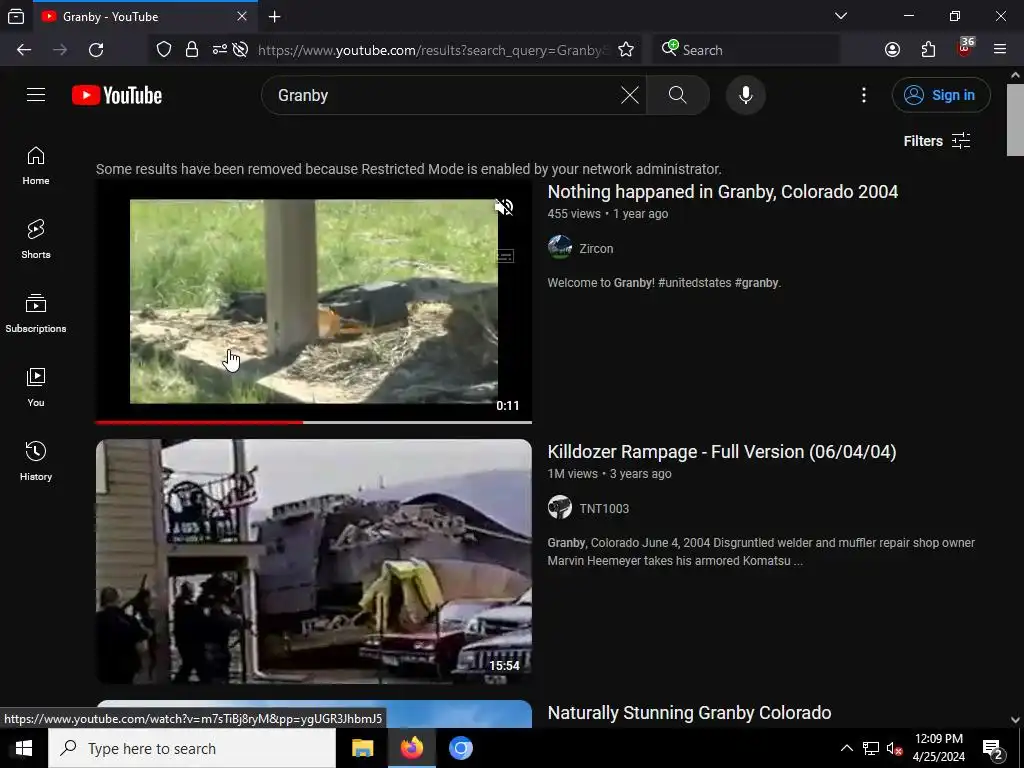This screenshot has width=1024, height=768.
Task: Open the You section in sidebar
Action: point(36,387)
